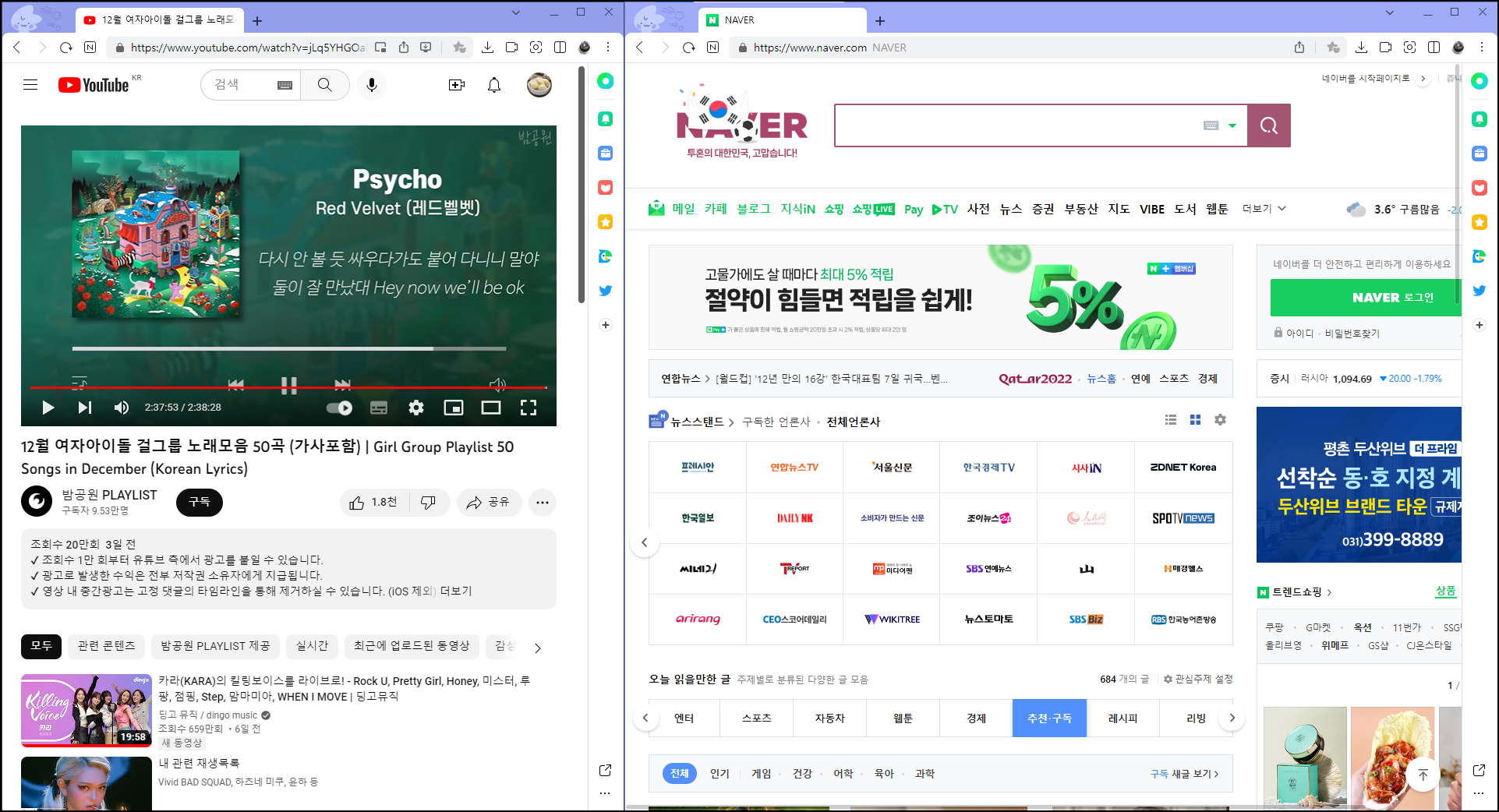The height and width of the screenshot is (812, 1499).
Task: Open 아리랑 press tile
Action: (698, 620)
